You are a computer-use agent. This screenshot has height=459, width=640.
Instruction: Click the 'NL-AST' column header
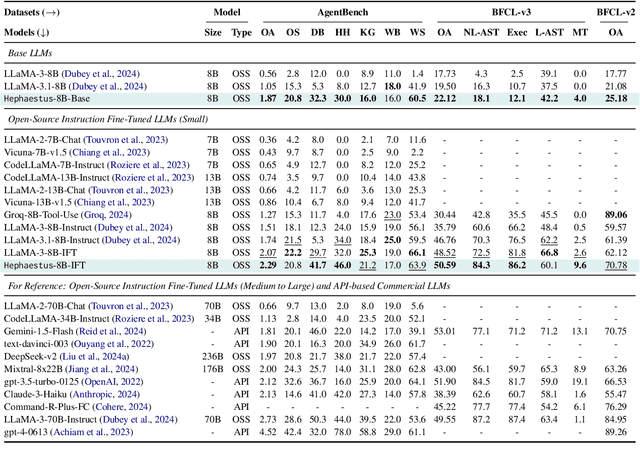click(481, 32)
